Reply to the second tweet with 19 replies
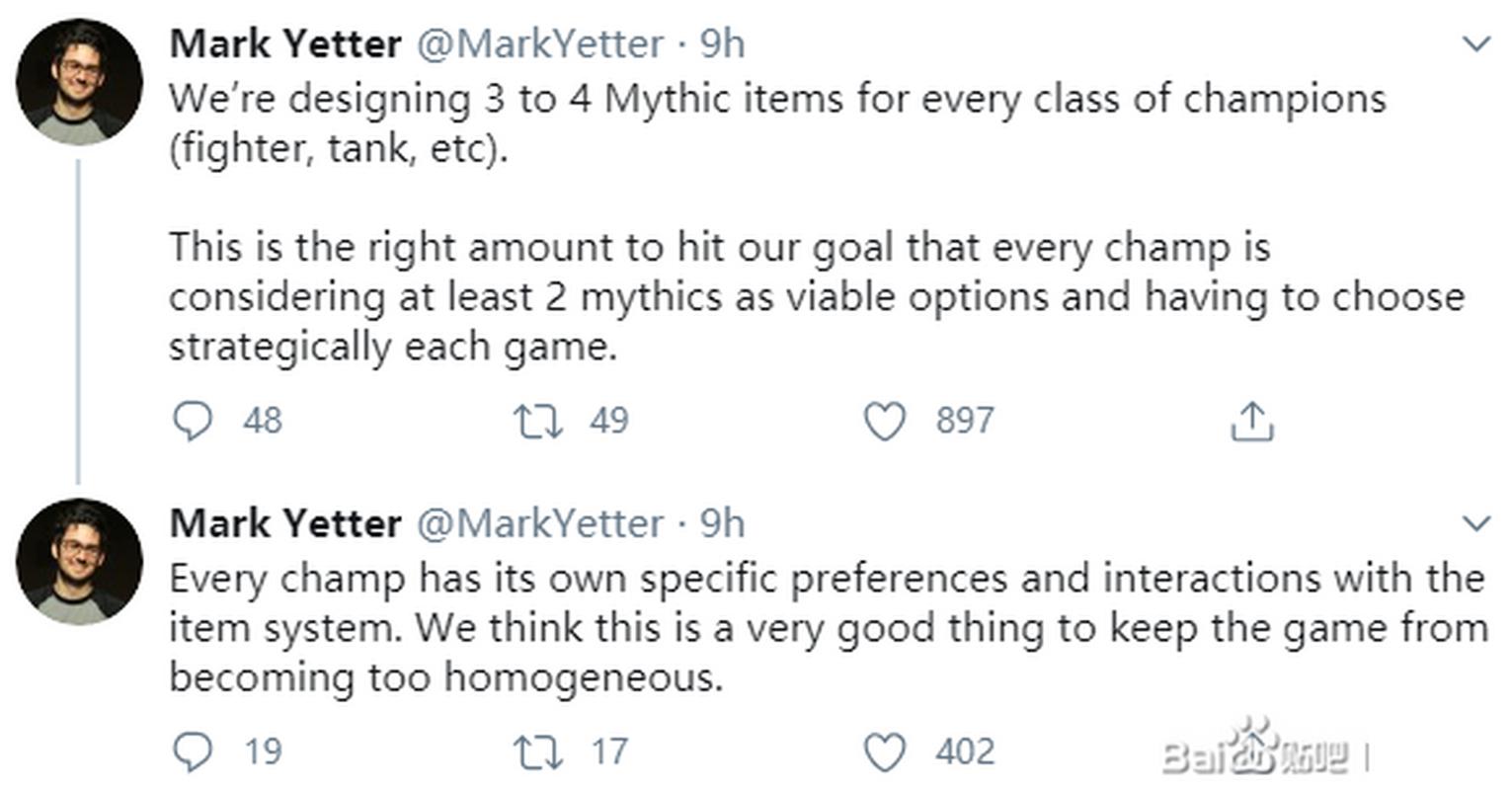This screenshot has width=1512, height=790. tap(193, 752)
